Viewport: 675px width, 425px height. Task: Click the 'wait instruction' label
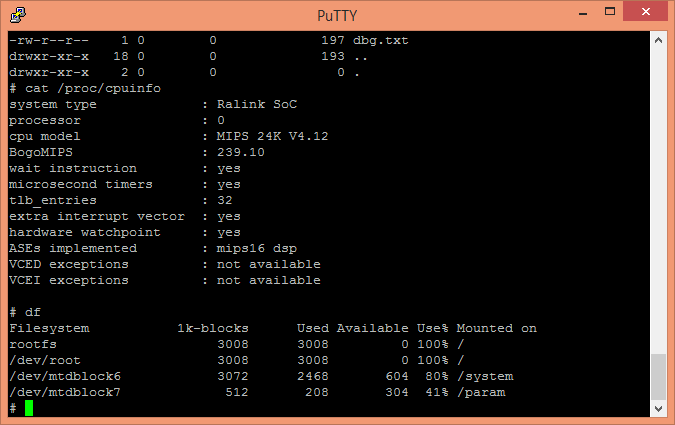pyautogui.click(x=73, y=168)
